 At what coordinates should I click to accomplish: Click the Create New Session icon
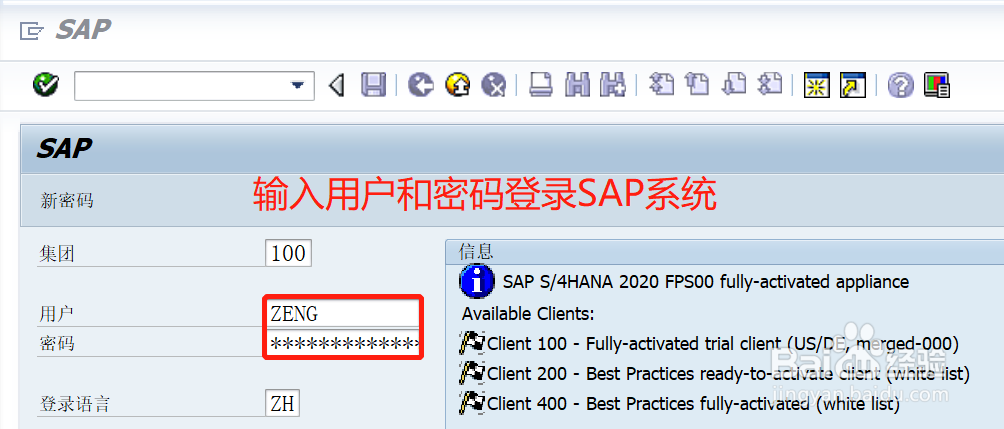pos(816,85)
